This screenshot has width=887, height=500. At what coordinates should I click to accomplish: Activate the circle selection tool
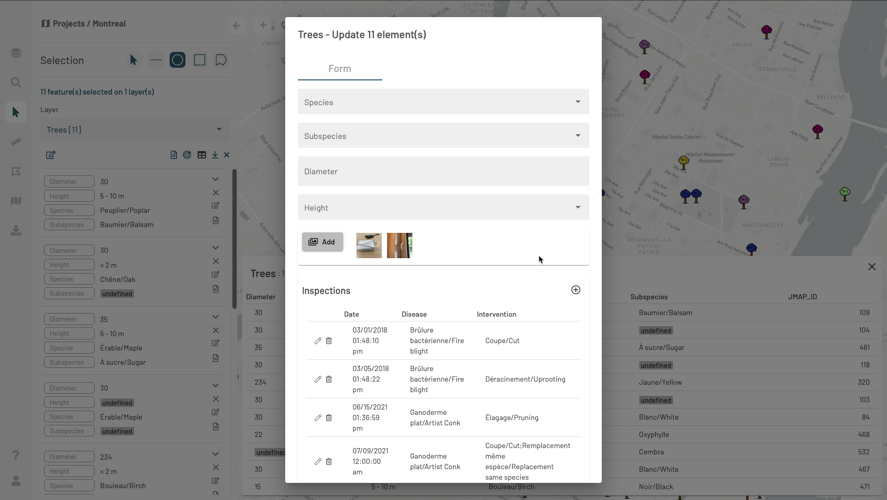coord(177,60)
